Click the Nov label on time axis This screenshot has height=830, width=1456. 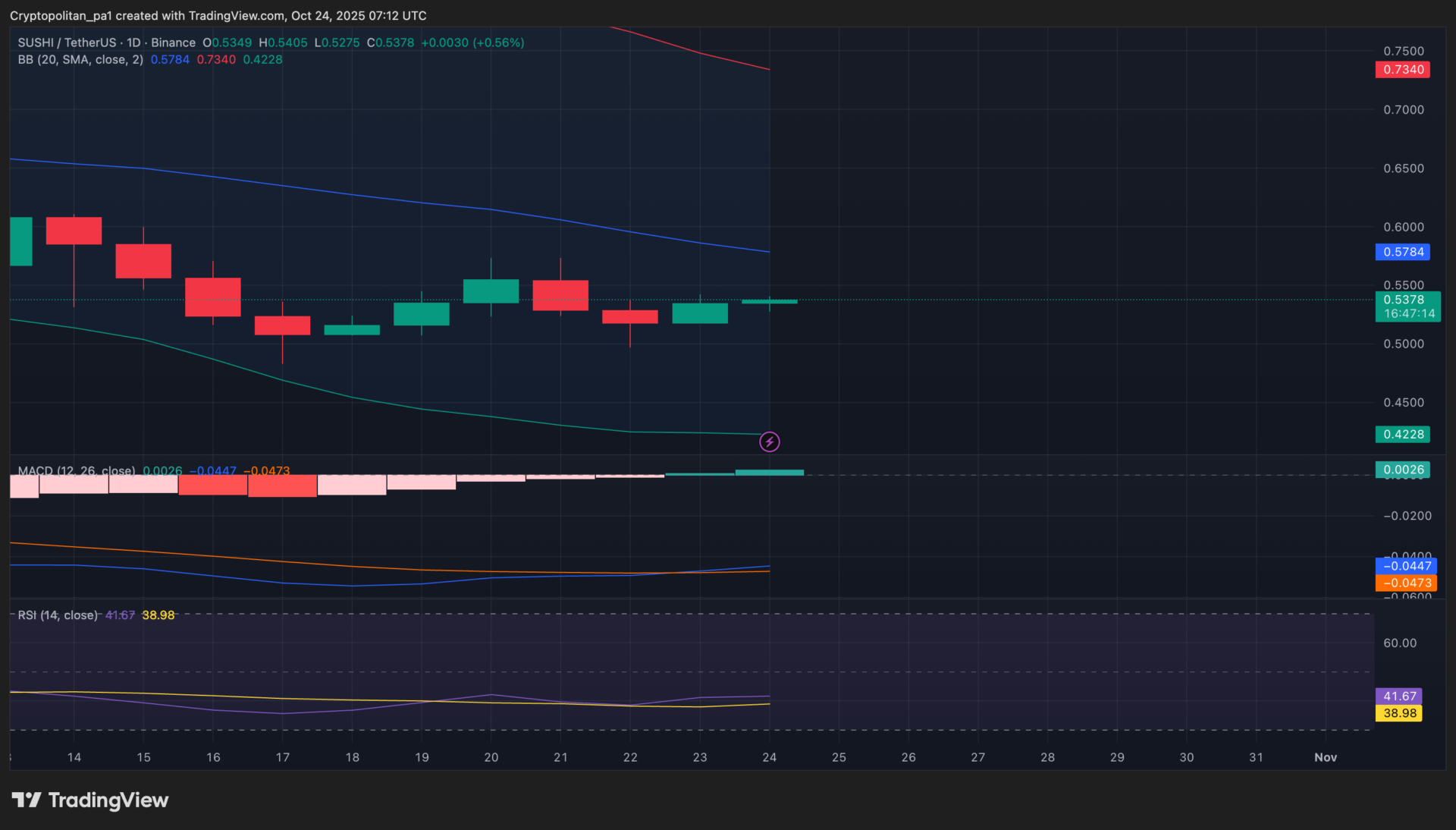tap(1325, 757)
